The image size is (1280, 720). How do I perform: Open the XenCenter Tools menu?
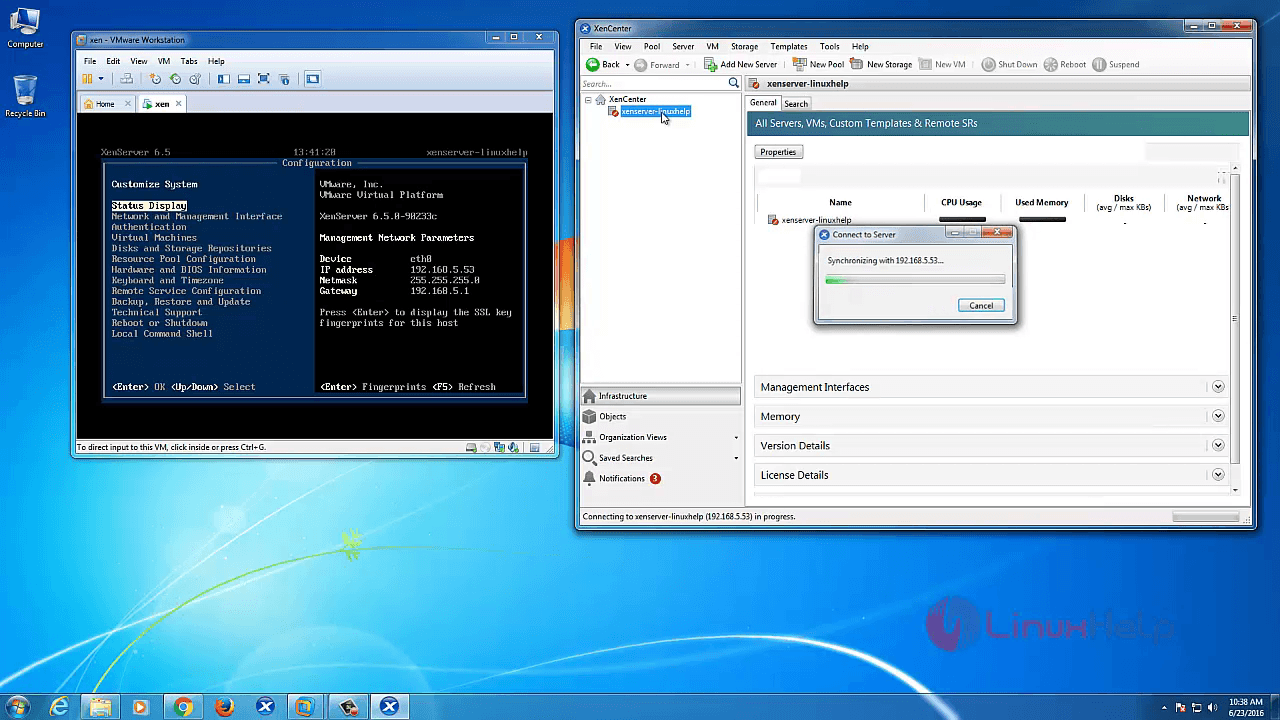pos(830,46)
